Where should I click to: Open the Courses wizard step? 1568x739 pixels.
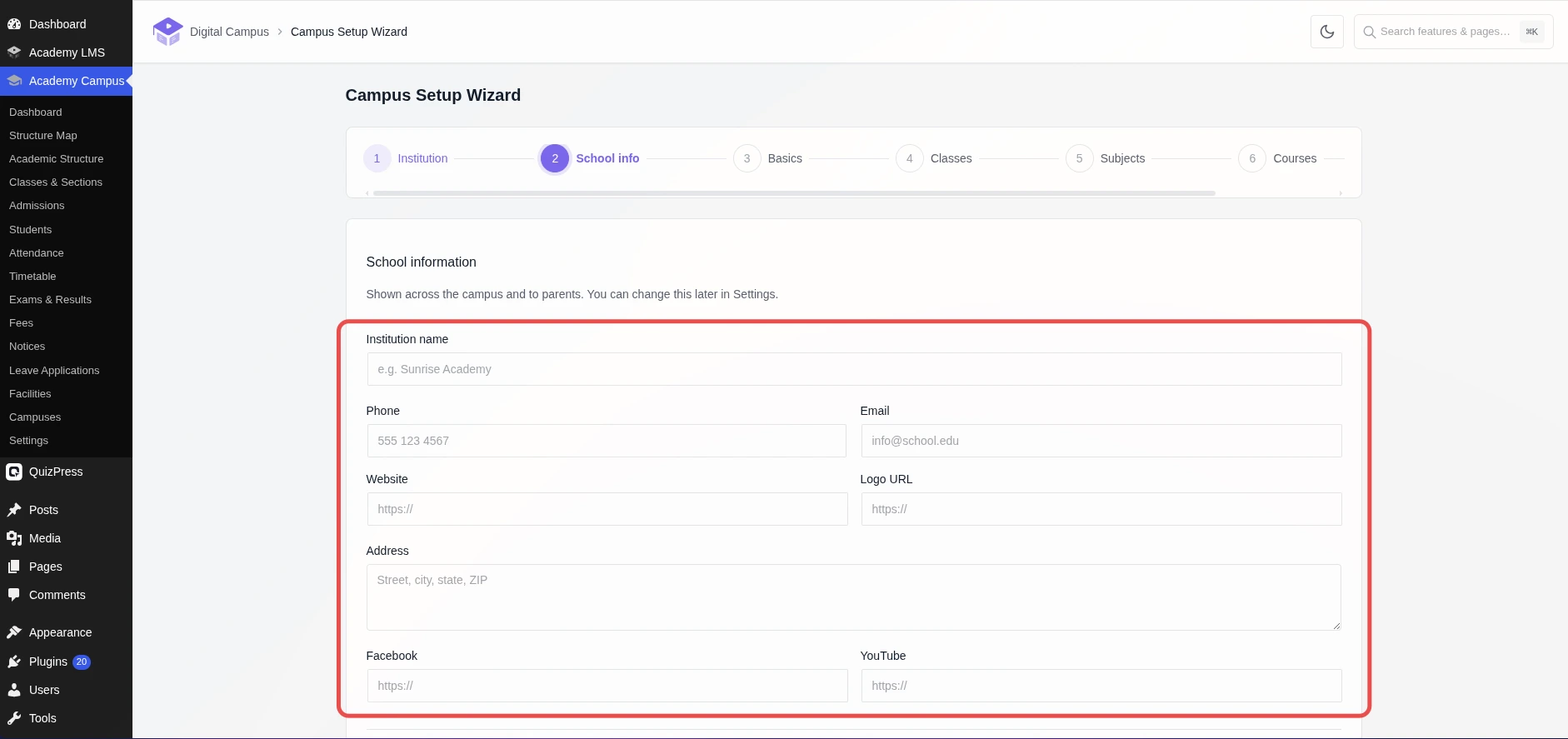coord(1277,158)
